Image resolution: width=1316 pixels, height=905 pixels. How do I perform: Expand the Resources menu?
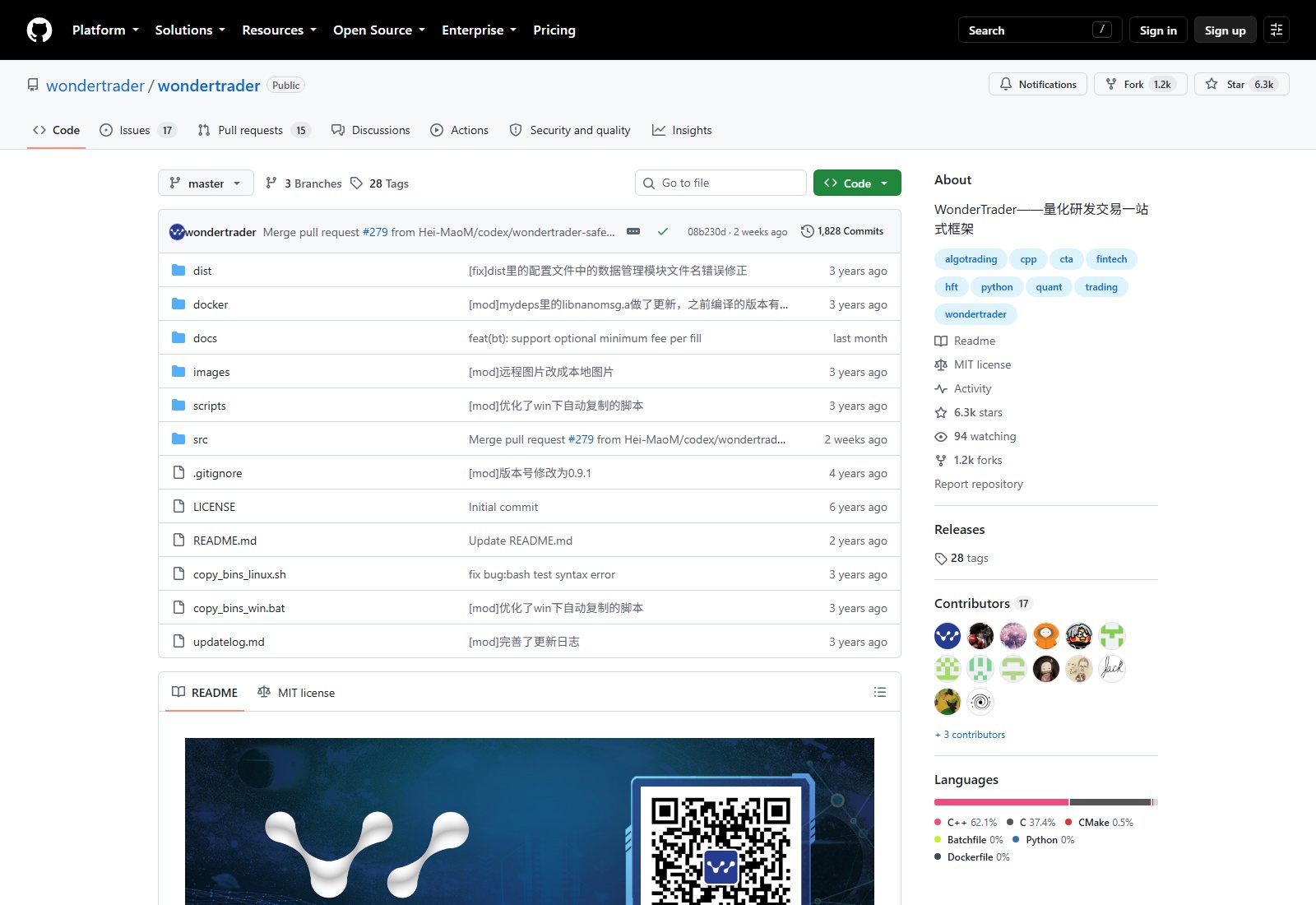pyautogui.click(x=279, y=30)
